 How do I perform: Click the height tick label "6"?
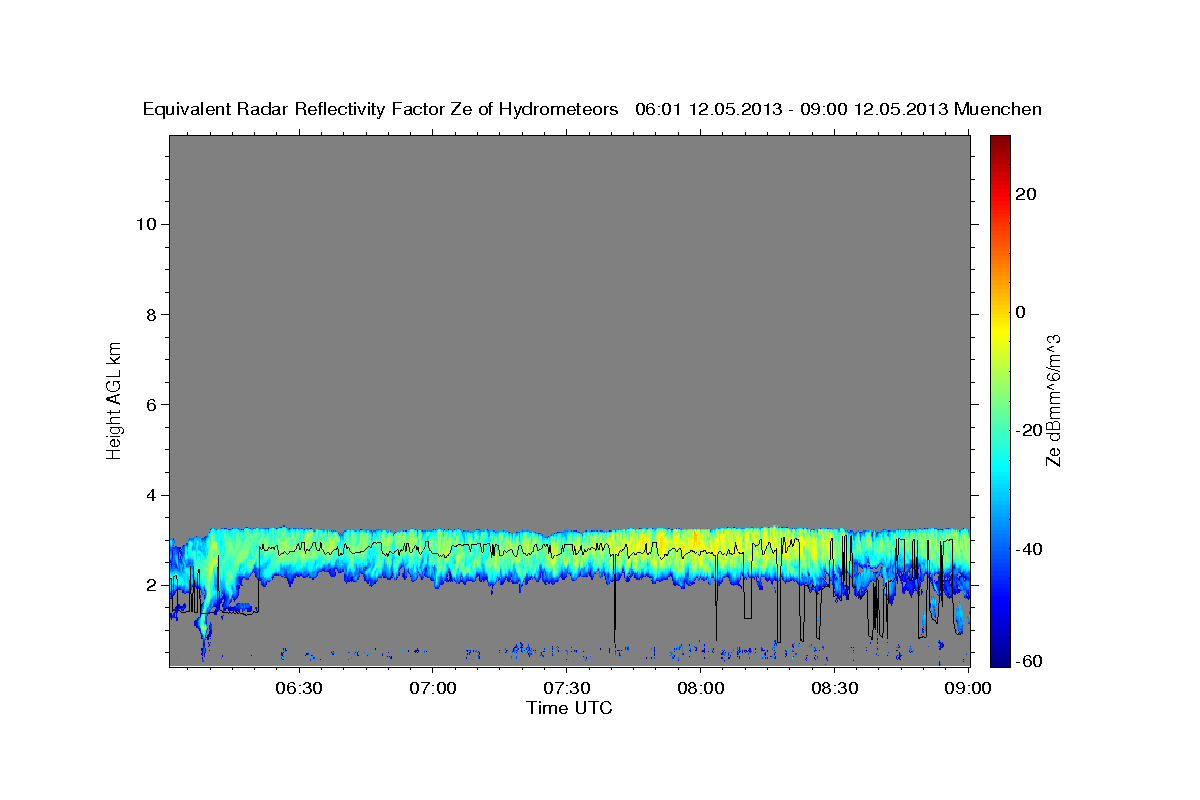click(x=151, y=404)
